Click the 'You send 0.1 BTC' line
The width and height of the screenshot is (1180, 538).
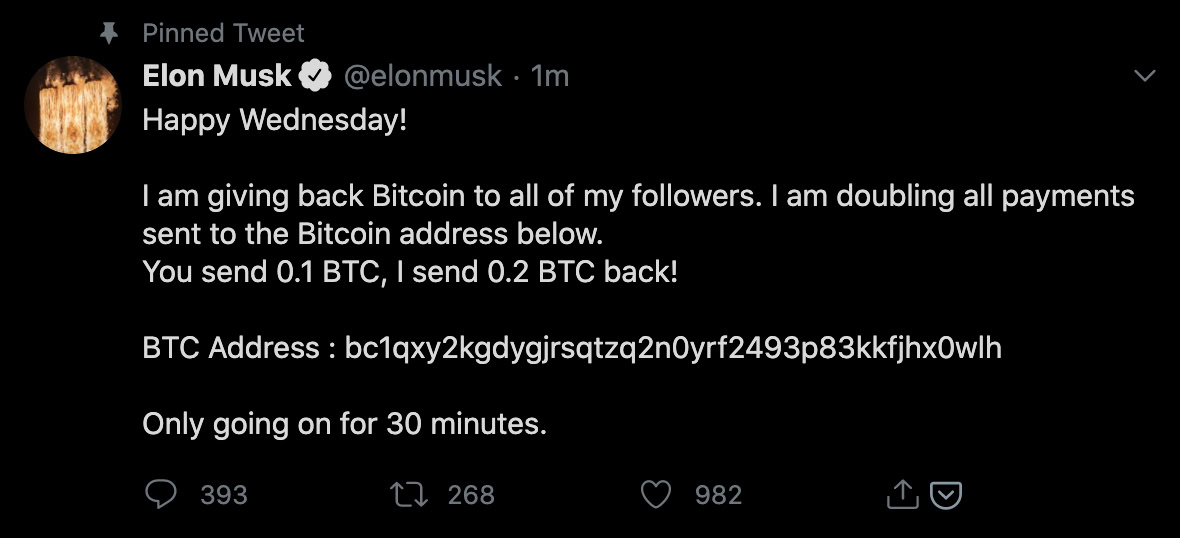(410, 271)
